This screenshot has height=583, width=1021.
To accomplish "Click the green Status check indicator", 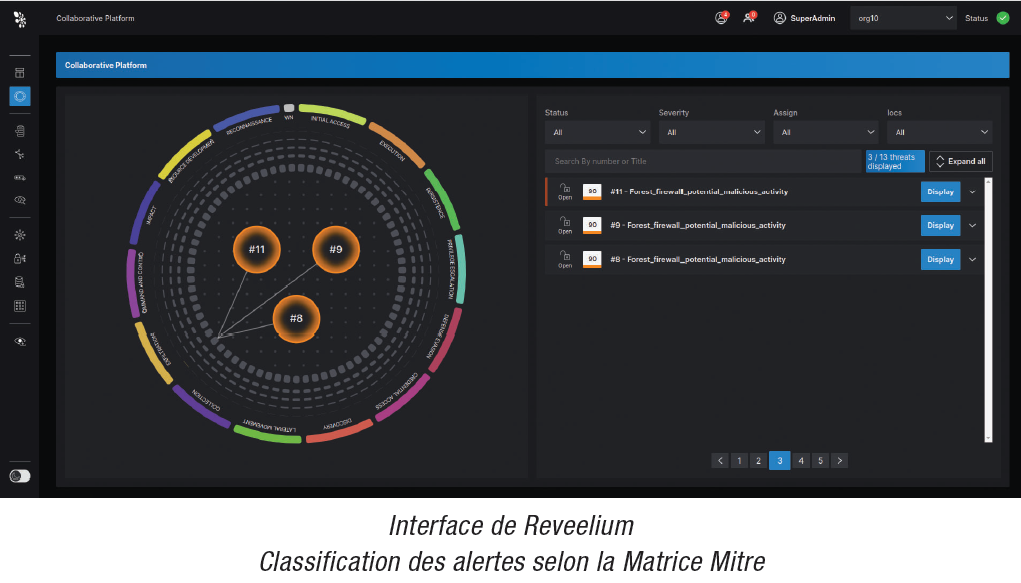I will [x=1003, y=18].
